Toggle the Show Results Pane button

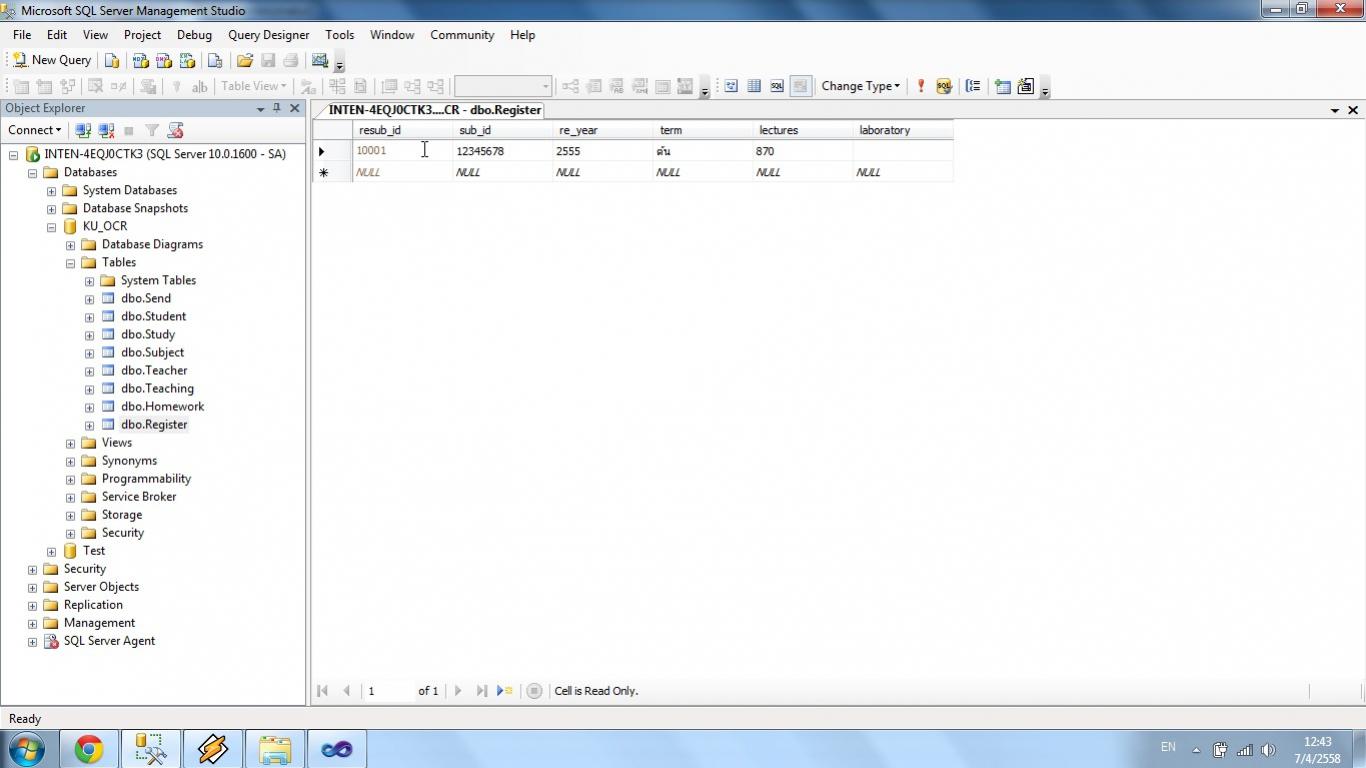tap(800, 86)
